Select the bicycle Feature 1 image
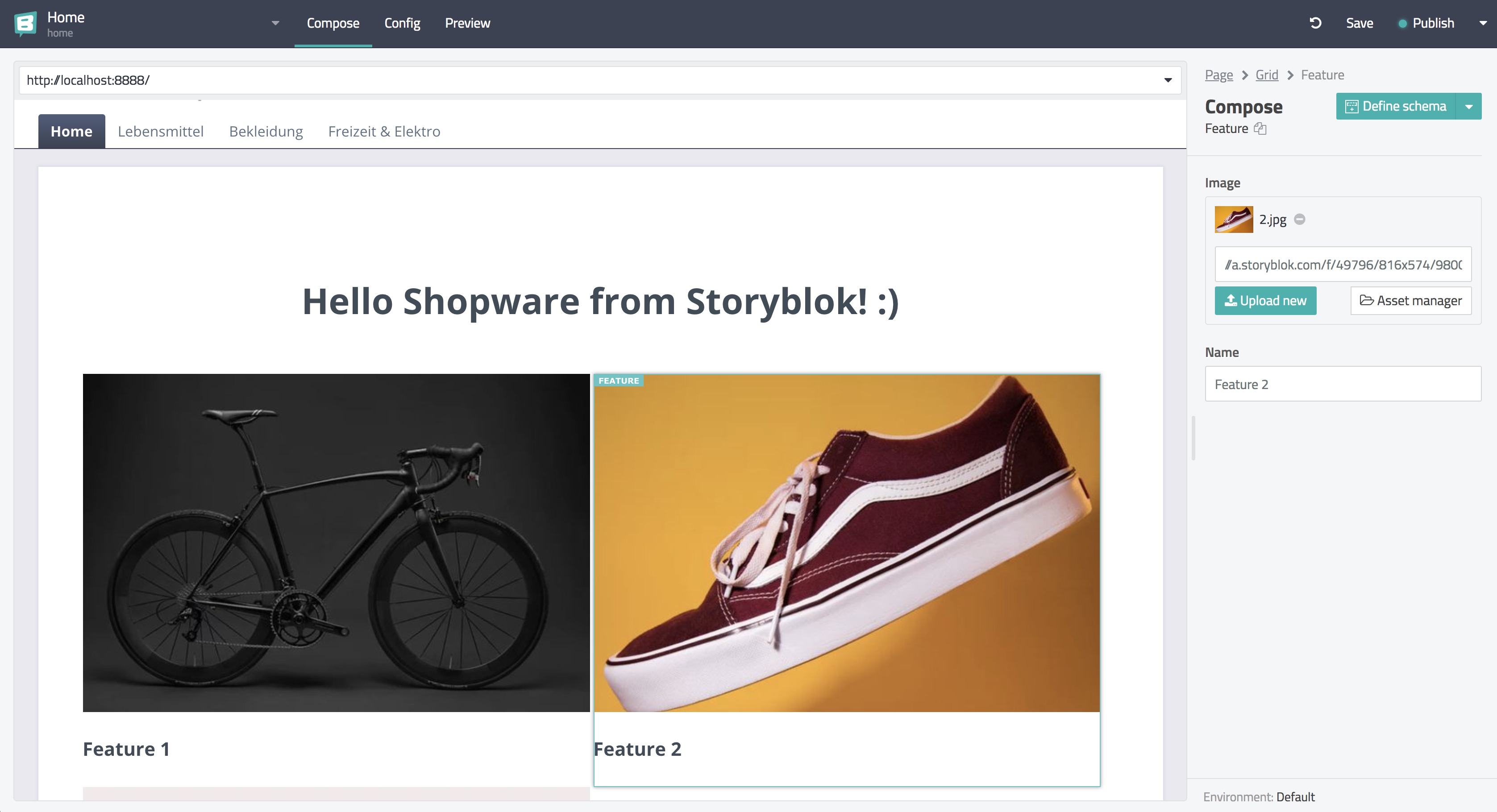This screenshot has width=1497, height=812. (x=336, y=543)
